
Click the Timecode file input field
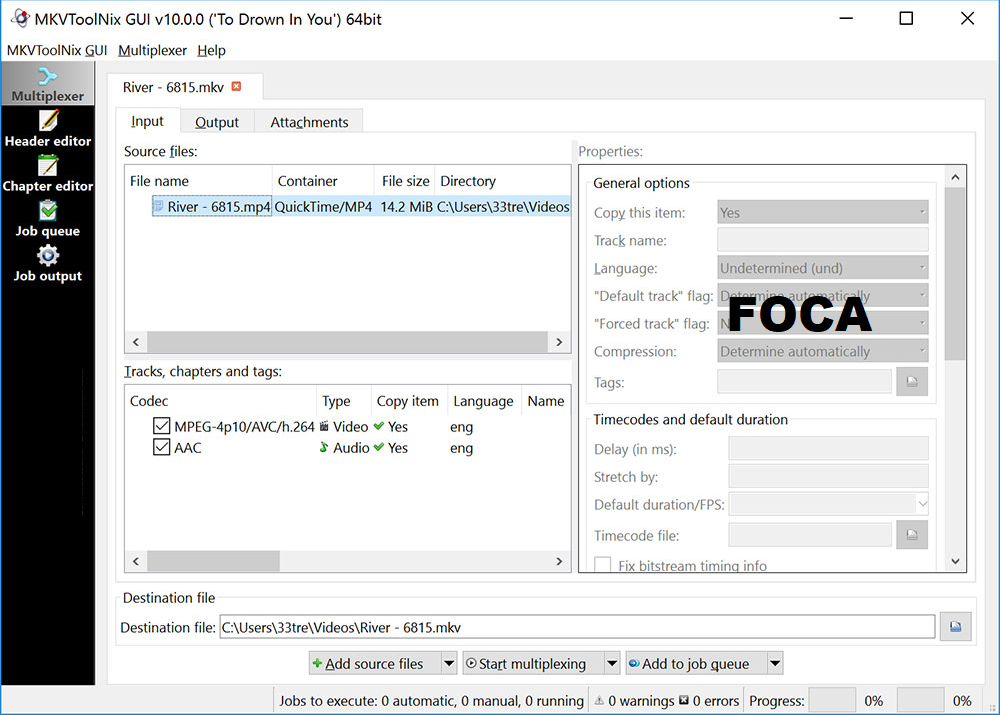(810, 534)
